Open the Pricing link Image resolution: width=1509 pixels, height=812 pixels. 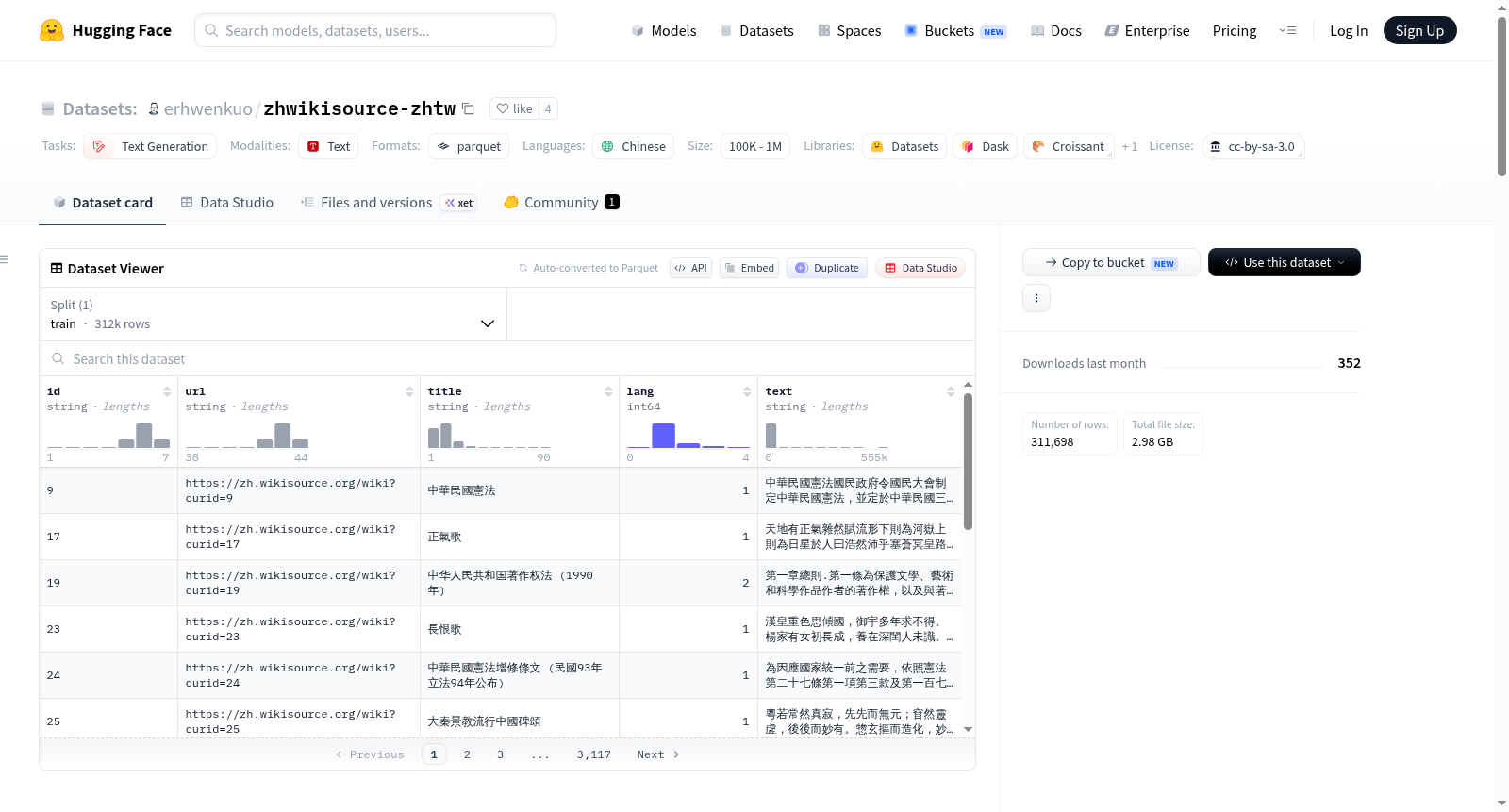[1235, 31]
